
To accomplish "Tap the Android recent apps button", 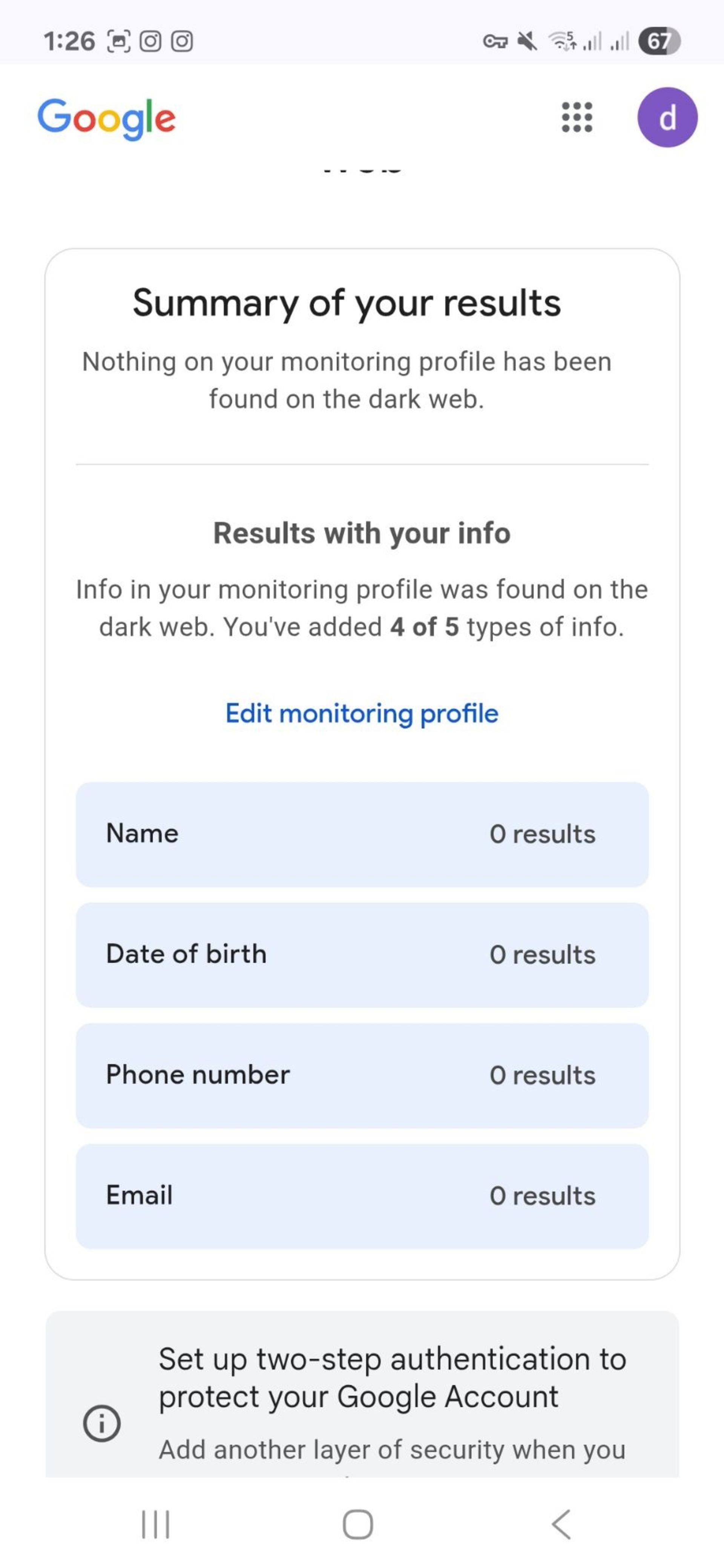I will (155, 1524).
